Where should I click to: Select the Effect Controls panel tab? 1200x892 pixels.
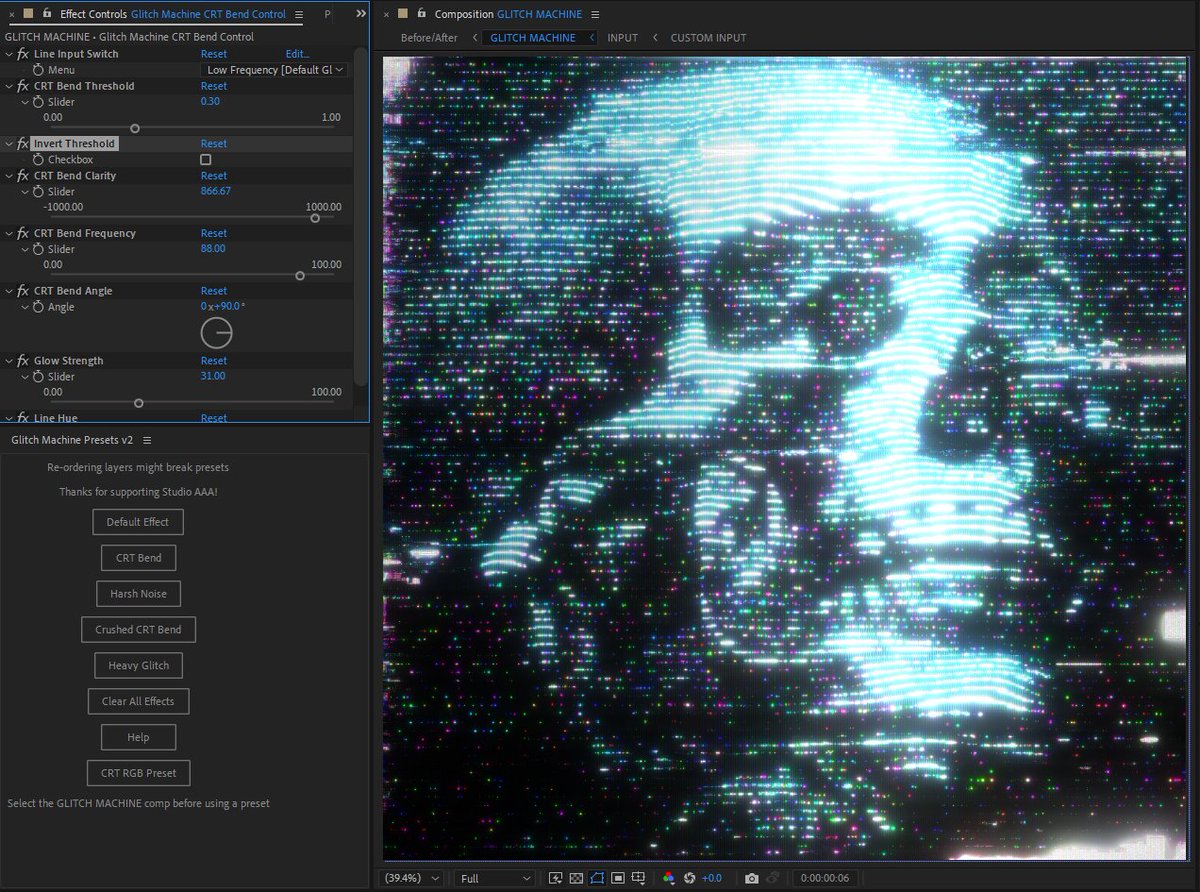coord(173,15)
